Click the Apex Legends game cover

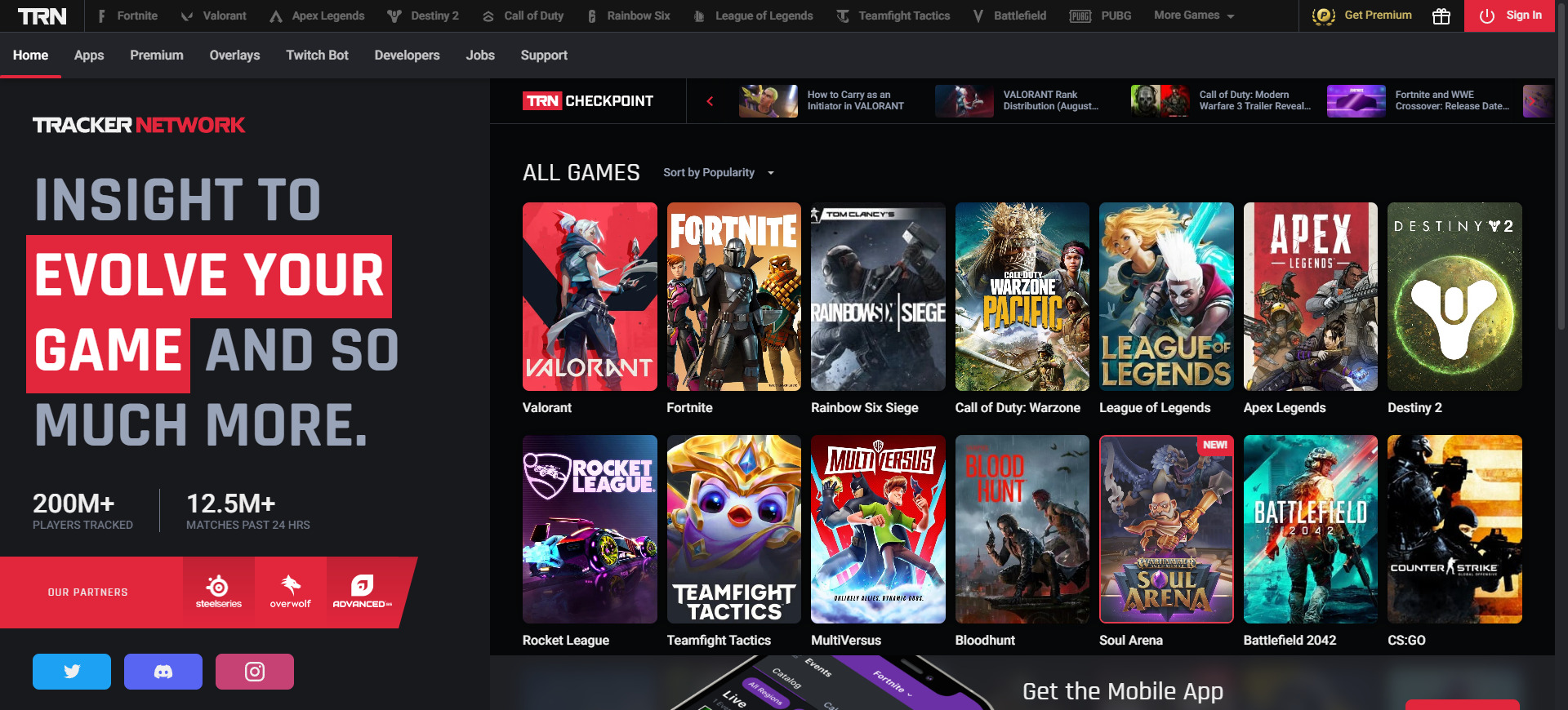point(1311,297)
